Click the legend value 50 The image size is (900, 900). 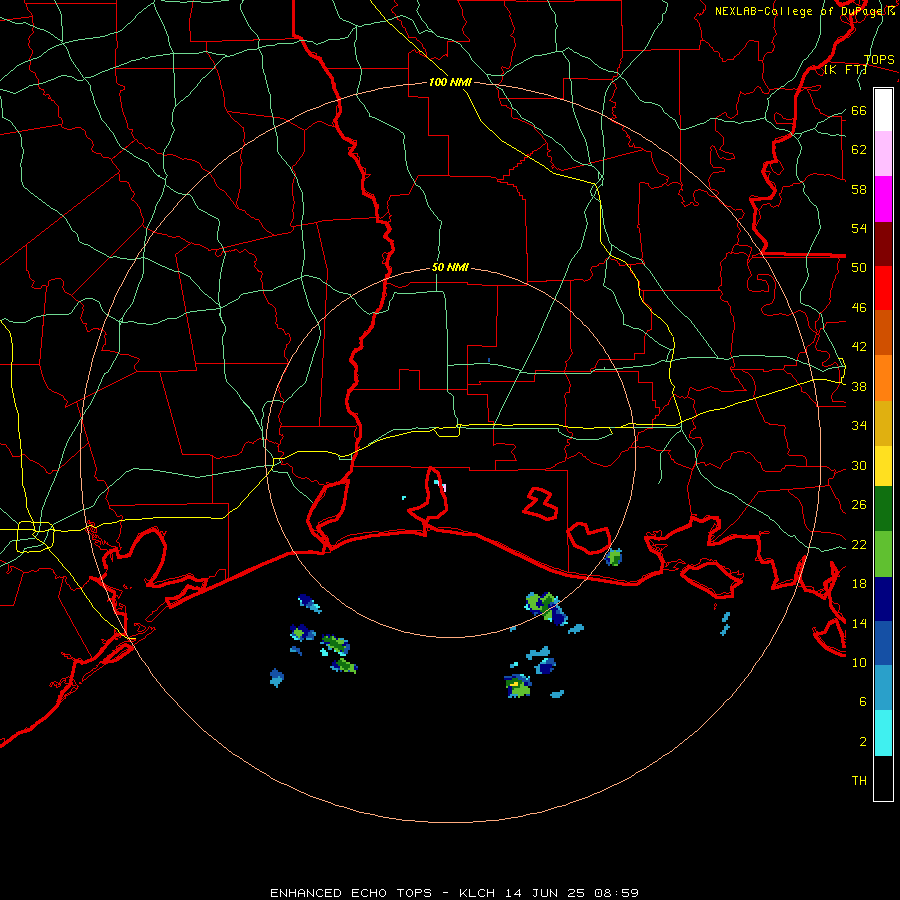click(859, 267)
